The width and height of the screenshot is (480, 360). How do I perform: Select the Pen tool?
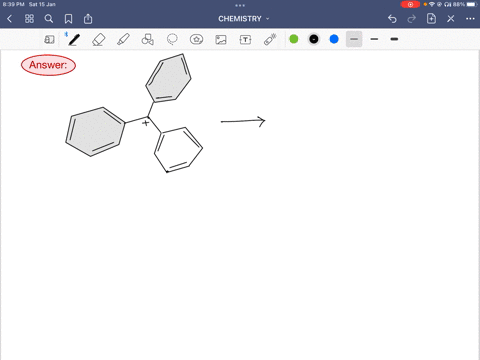74,40
